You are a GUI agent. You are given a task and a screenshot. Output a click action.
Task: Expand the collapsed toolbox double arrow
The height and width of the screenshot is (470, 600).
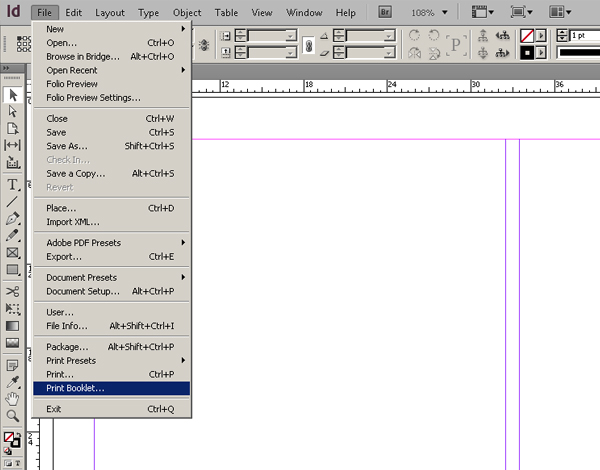pos(6,68)
